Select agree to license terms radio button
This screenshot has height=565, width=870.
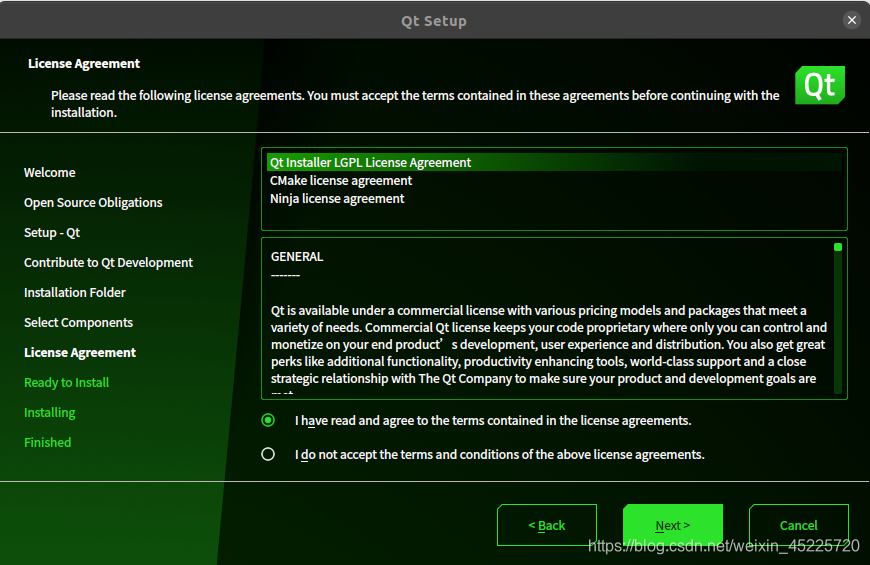pyautogui.click(x=268, y=420)
